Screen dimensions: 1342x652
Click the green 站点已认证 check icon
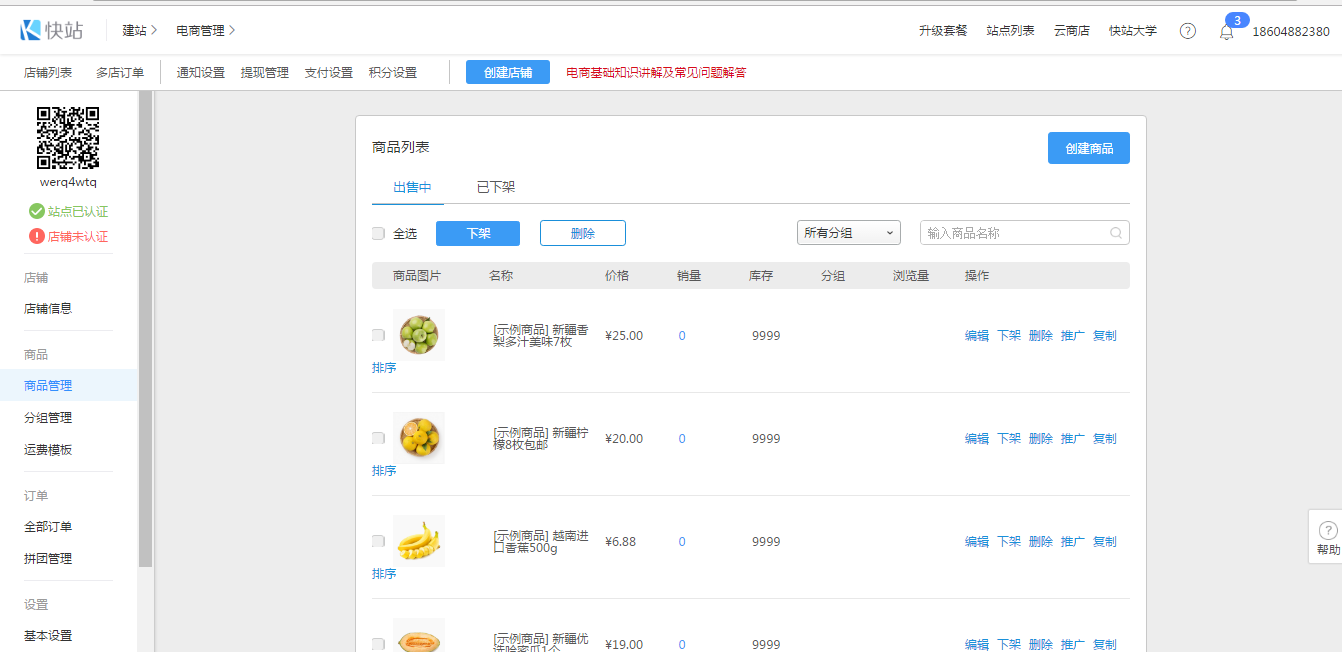37,211
